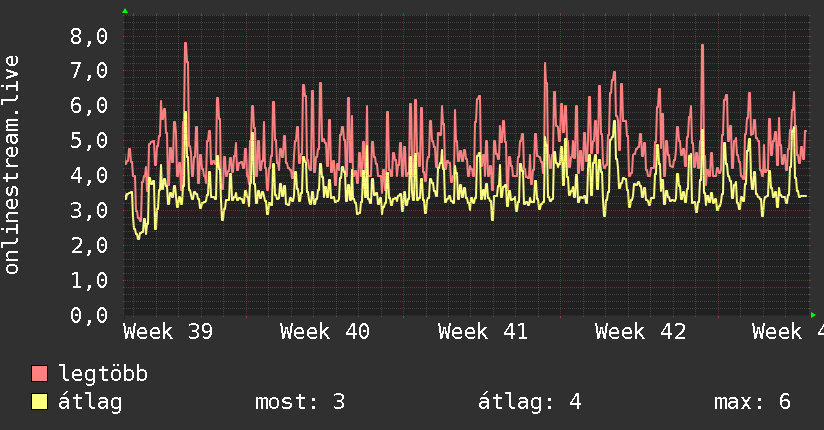Click the green arrow ending the x-axis
Image resolution: width=824 pixels, height=430 pixels.
(x=813, y=315)
